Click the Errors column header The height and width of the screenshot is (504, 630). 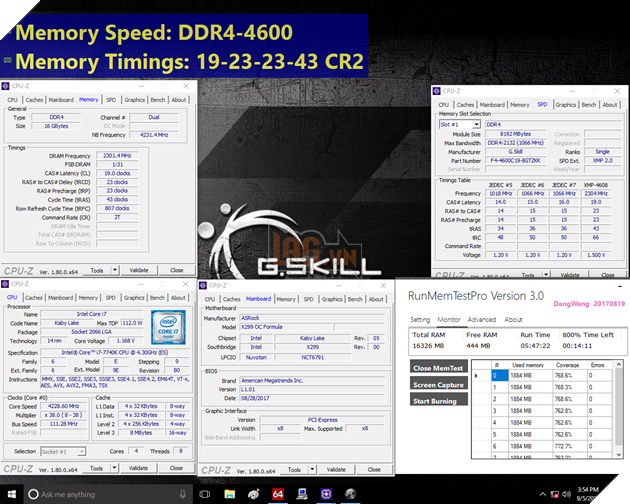pos(597,365)
